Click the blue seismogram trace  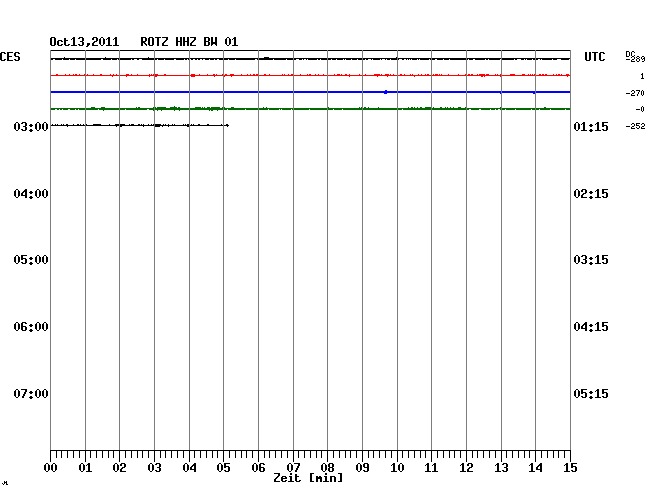[x=310, y=92]
